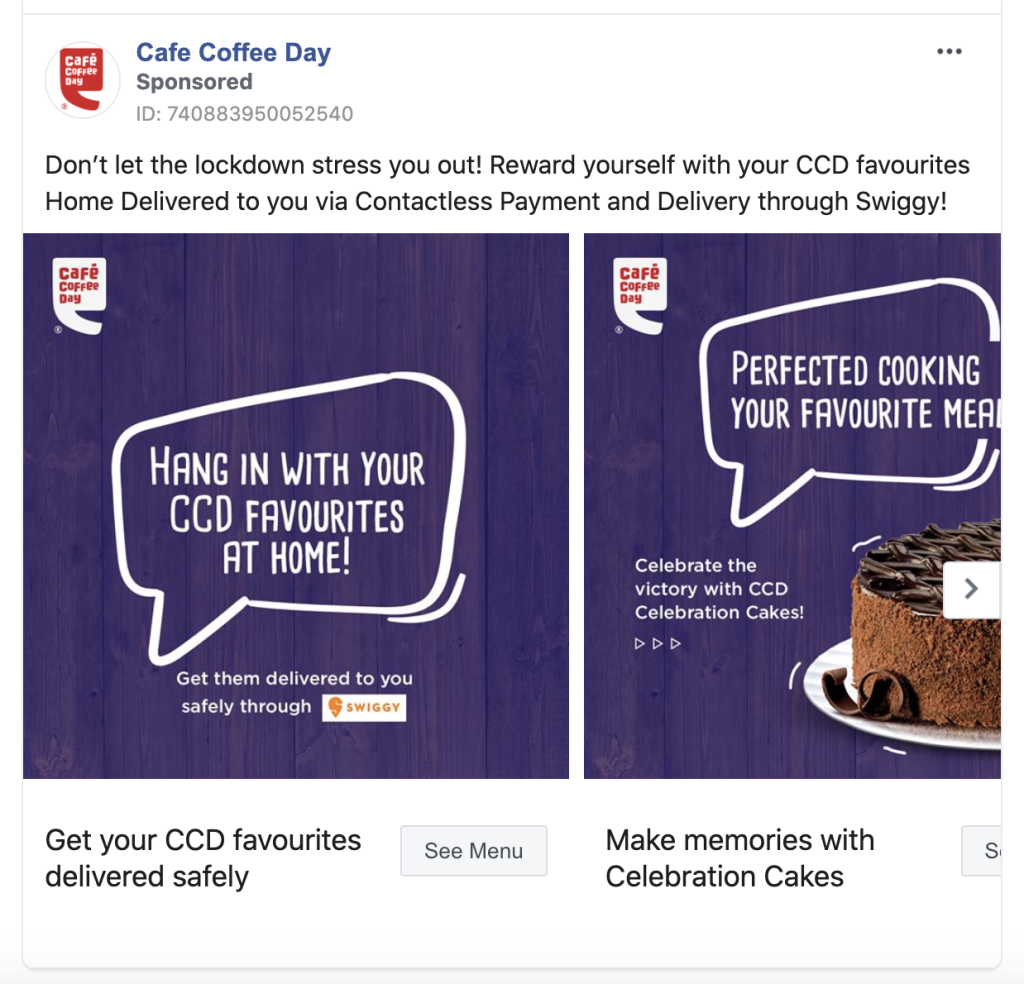Click the Sponsored label
Viewport: 1024px width, 984px height.
click(194, 82)
